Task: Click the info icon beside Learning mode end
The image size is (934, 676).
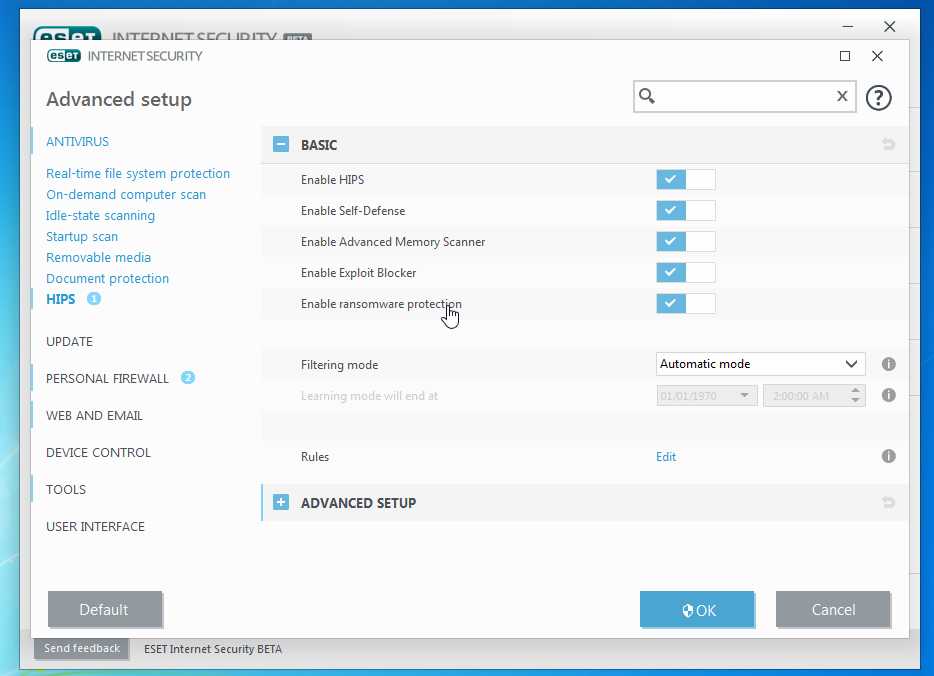Action: click(x=888, y=395)
